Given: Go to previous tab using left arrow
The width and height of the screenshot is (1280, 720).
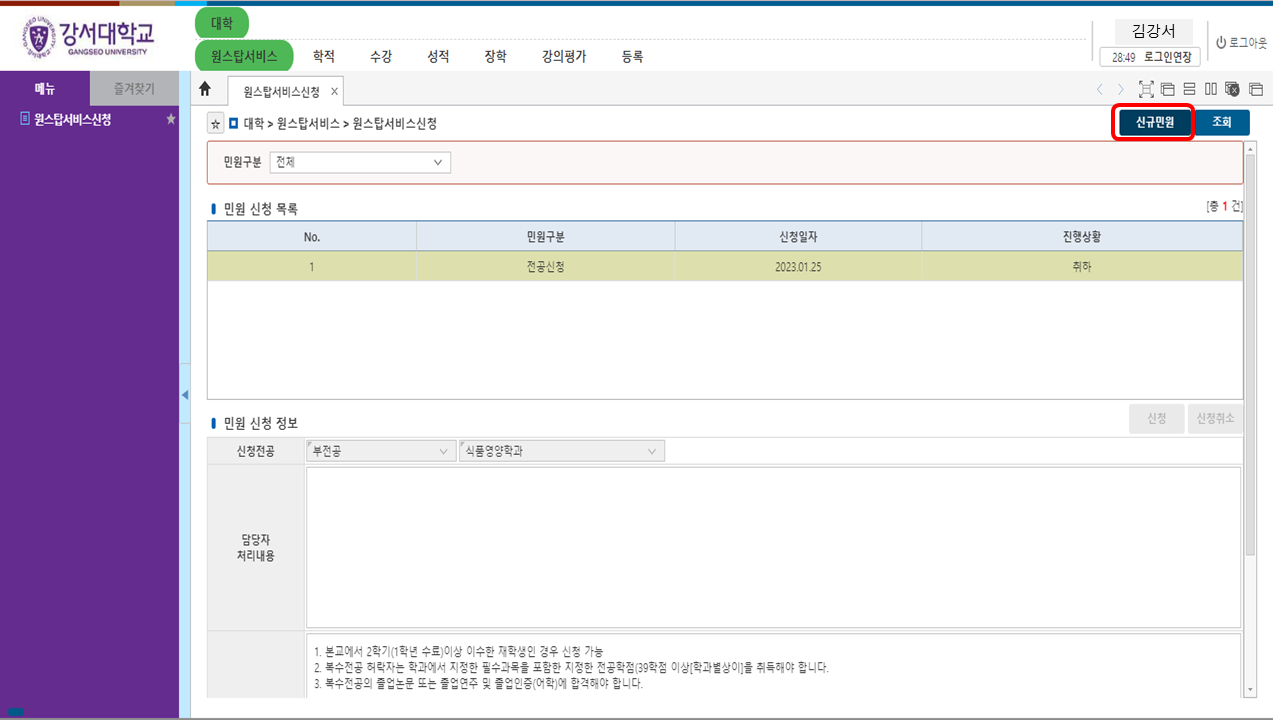Looking at the screenshot, I should (x=1101, y=89).
